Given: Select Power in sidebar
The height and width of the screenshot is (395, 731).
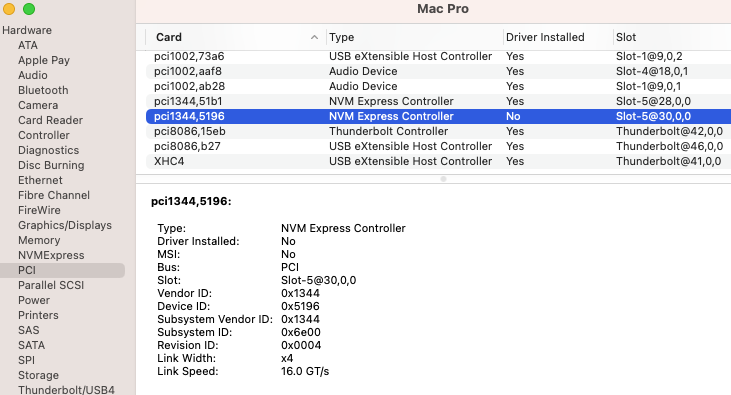Looking at the screenshot, I should pos(34,300).
